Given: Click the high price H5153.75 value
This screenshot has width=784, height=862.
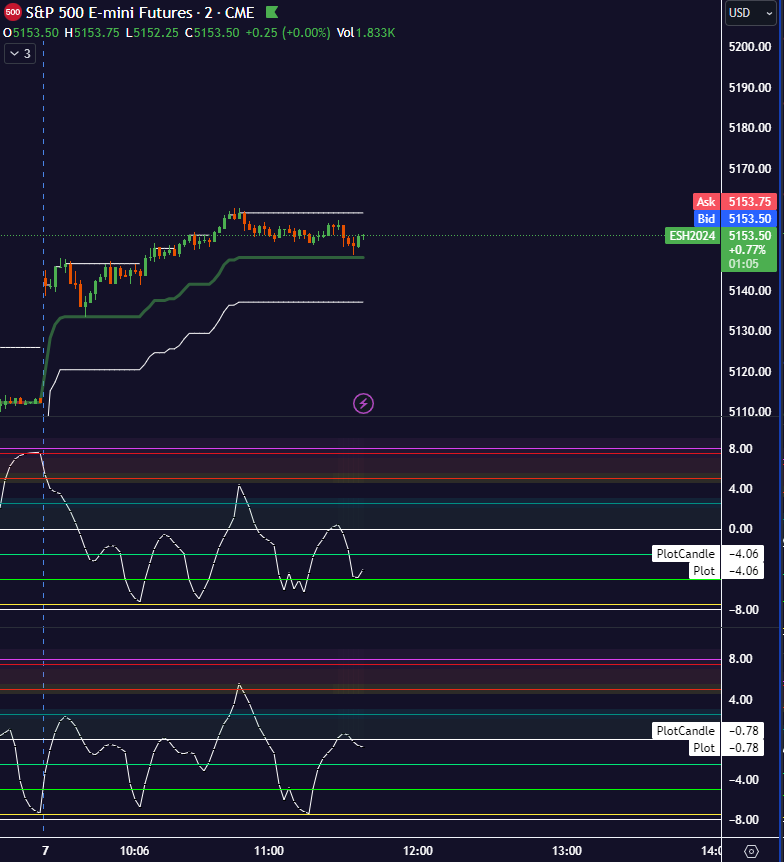Looking at the screenshot, I should 92,33.
